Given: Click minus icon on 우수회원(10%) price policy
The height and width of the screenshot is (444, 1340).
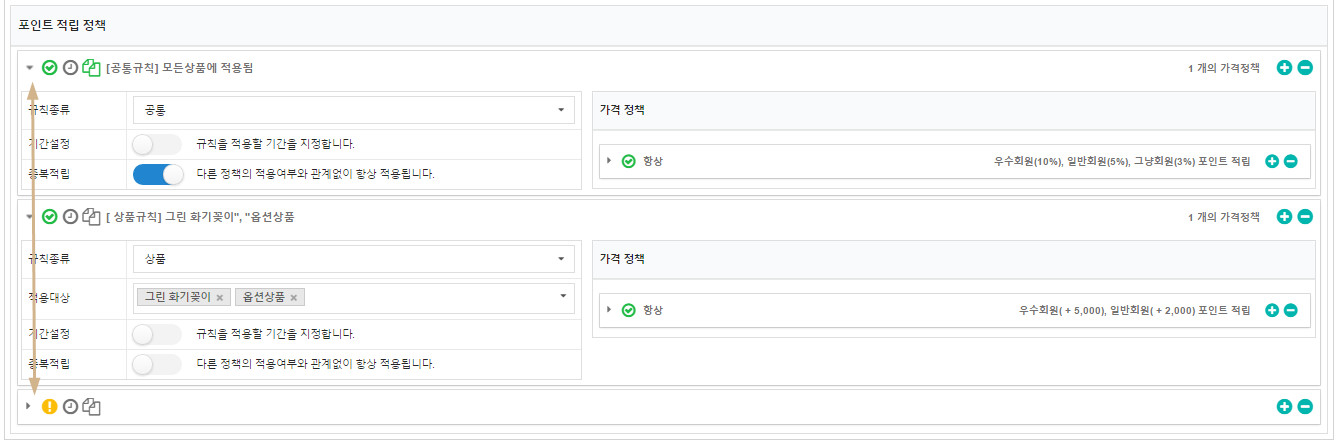Looking at the screenshot, I should click(1291, 161).
